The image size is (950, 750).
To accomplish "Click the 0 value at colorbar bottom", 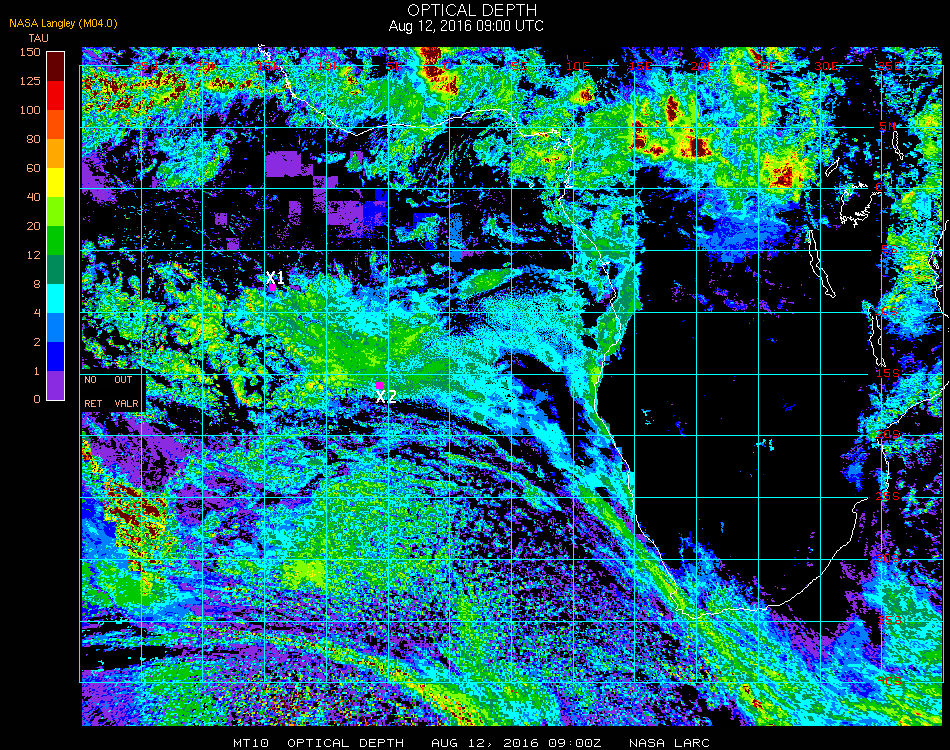I will click(37, 399).
